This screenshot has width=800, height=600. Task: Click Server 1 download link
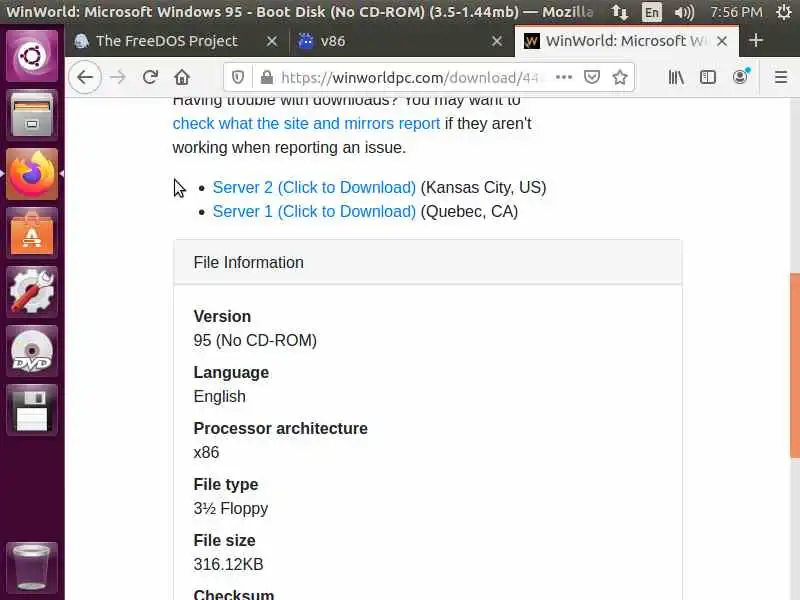click(314, 211)
